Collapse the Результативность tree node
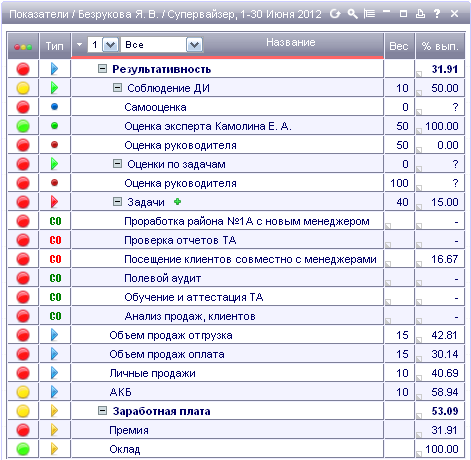The image size is (471, 460). [102, 69]
